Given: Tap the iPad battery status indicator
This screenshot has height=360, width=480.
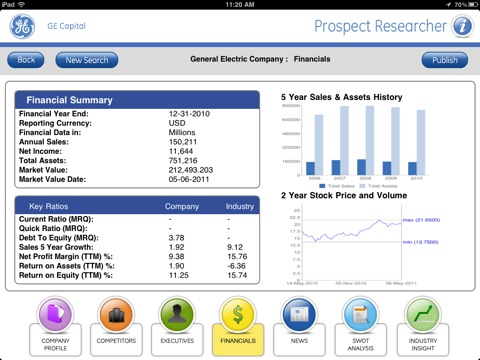Looking at the screenshot, I should tap(473, 5).
